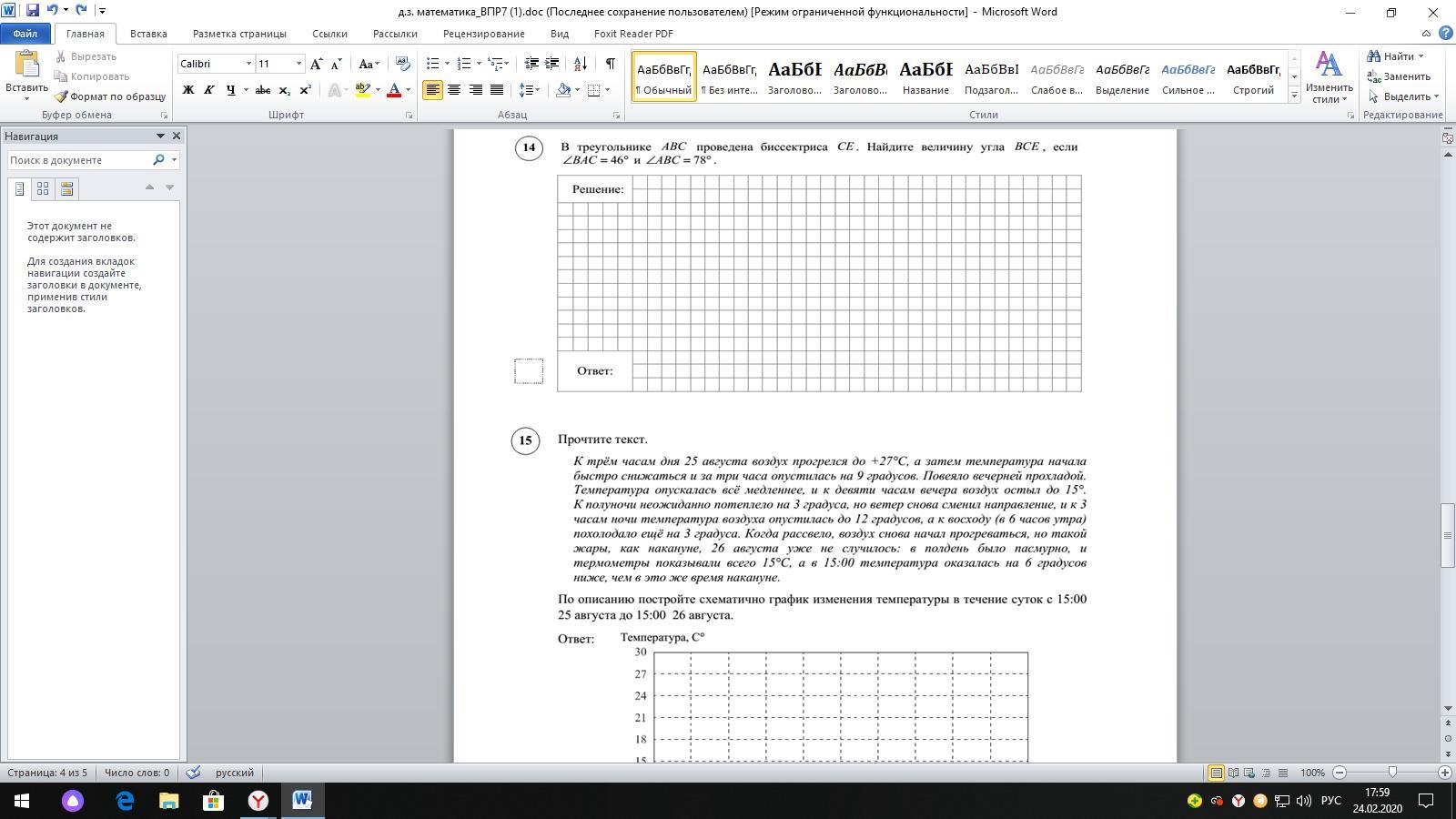
Task: Toggle bold formatting (Ж)
Action: 188,90
